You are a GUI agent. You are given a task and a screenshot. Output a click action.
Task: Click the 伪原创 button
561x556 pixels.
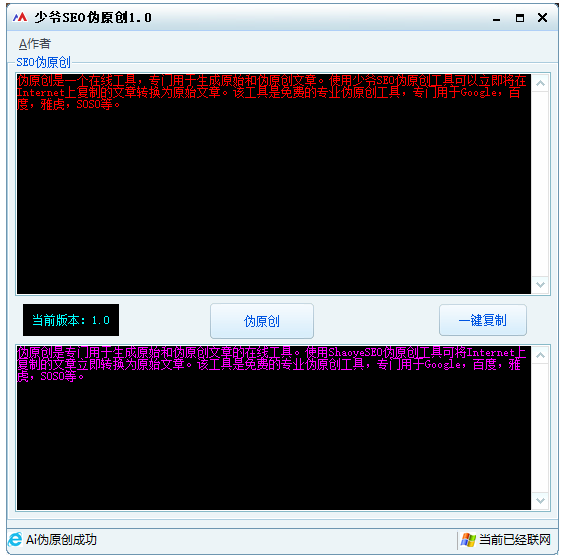pos(262,321)
